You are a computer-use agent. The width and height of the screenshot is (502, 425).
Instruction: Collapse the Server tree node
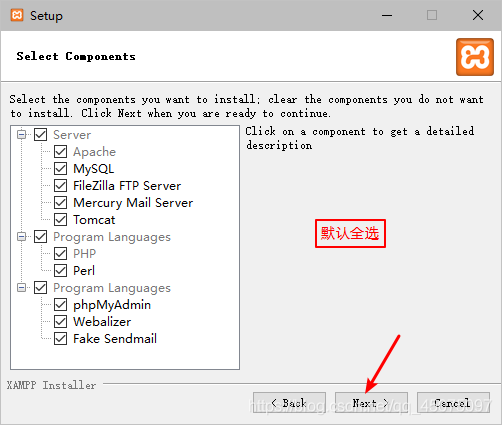(21, 135)
